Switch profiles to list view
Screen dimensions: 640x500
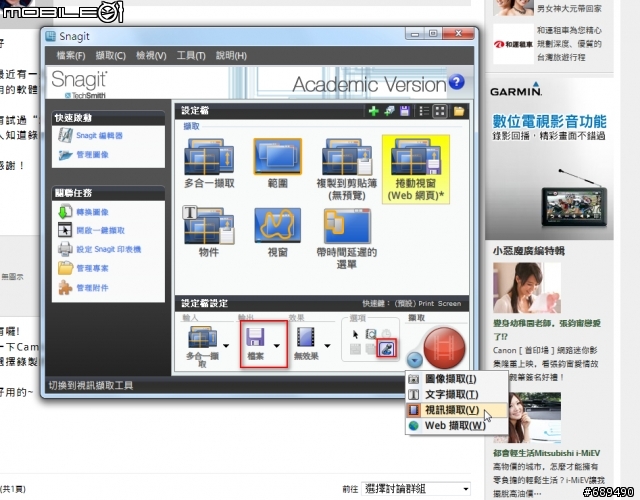(x=424, y=111)
